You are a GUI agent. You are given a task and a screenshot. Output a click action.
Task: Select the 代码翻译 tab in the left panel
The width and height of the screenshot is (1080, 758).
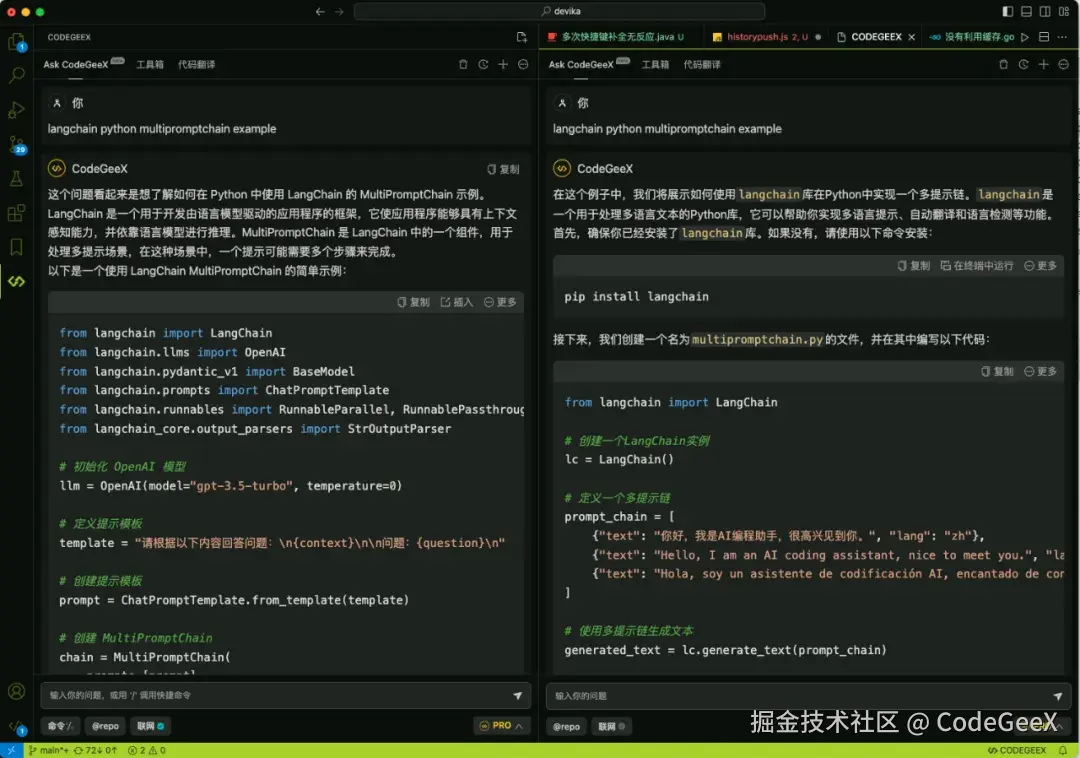[x=196, y=65]
